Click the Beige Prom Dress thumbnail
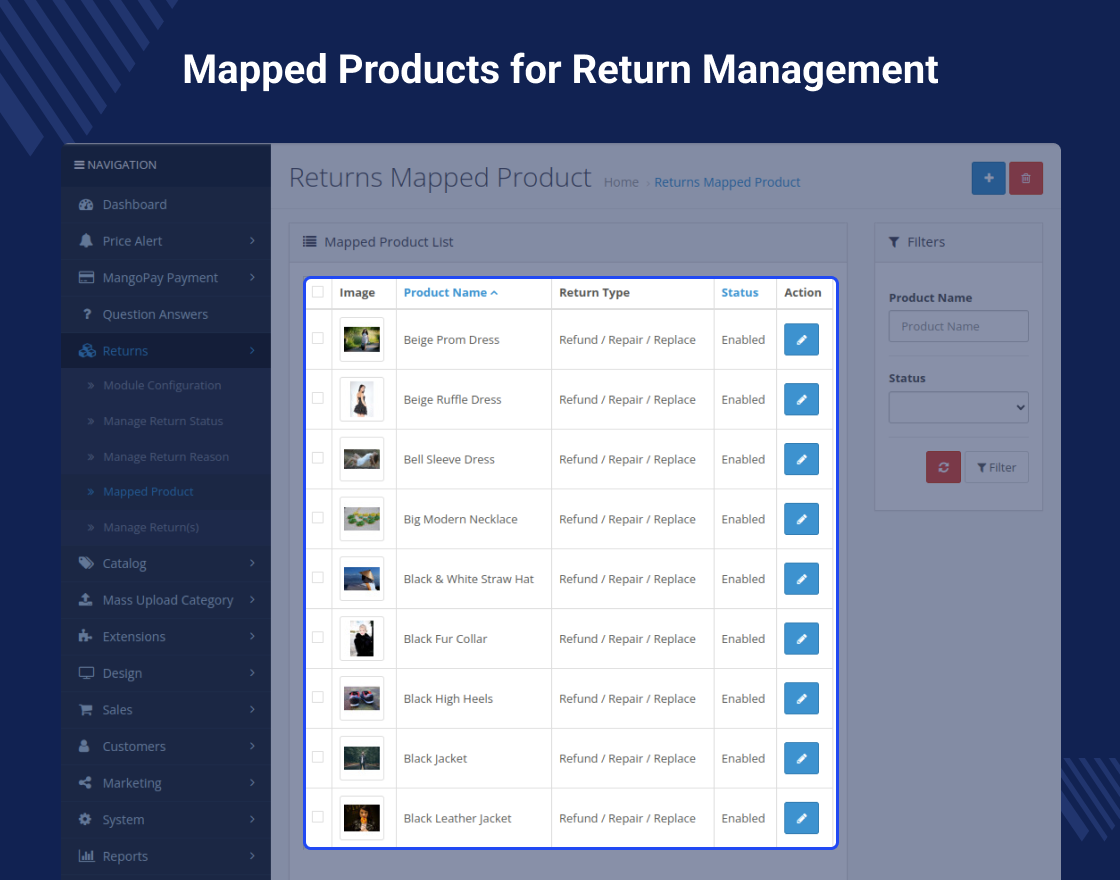1120x880 pixels. click(x=361, y=339)
